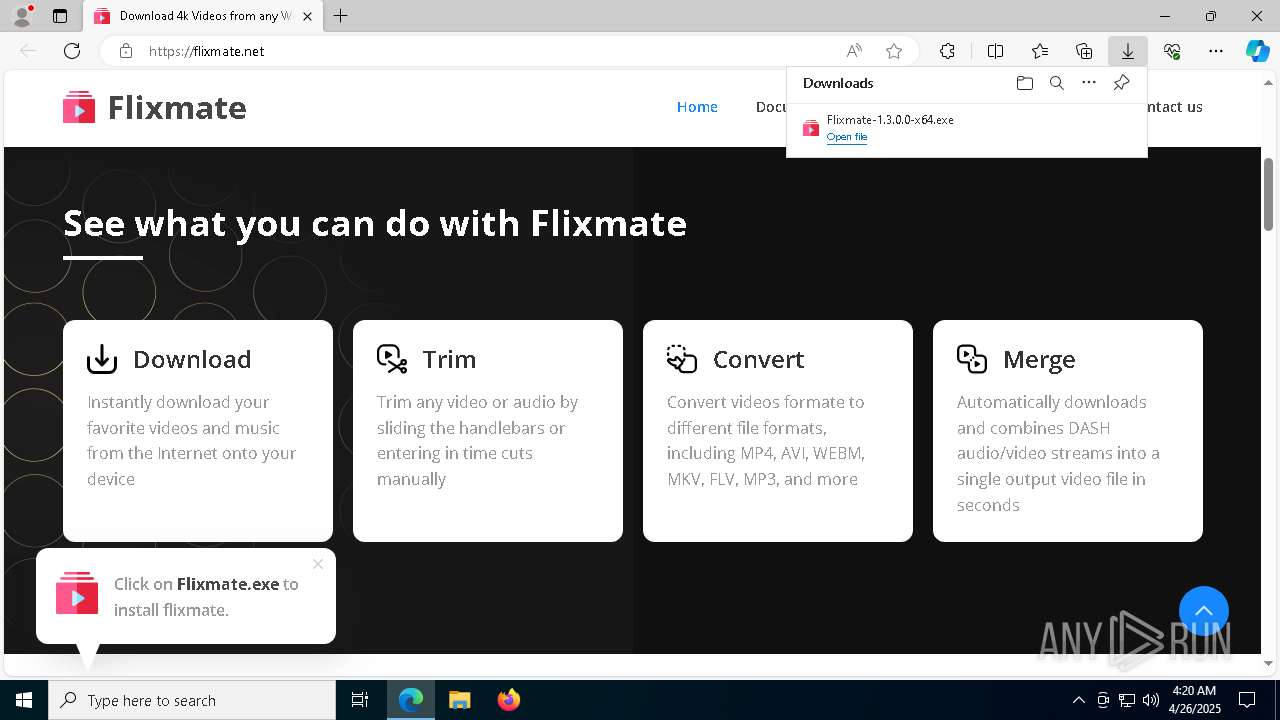This screenshot has width=1280, height=720.
Task: Click the Flixmate logo icon in header
Action: [x=79, y=107]
